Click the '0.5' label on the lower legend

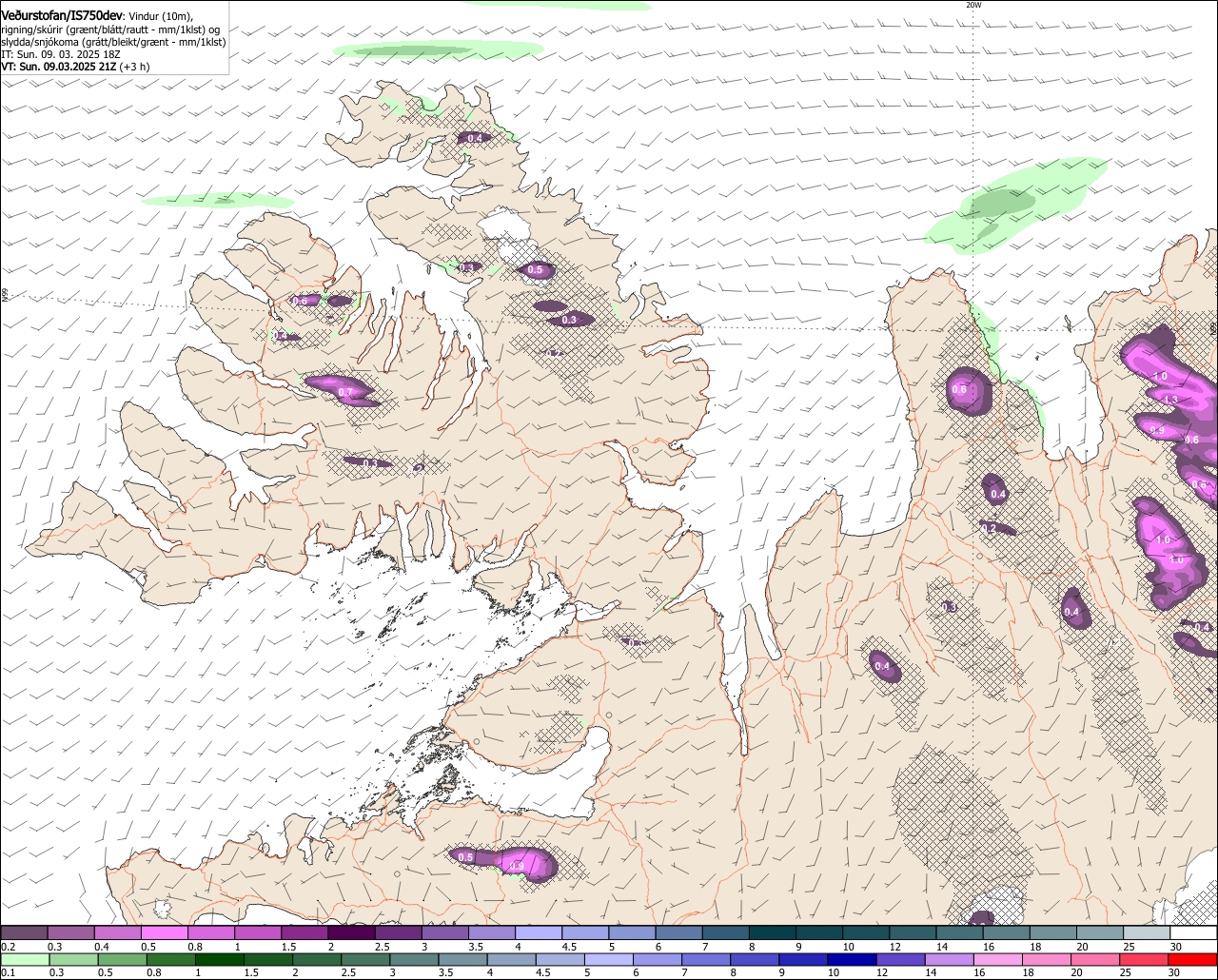pyautogui.click(x=105, y=972)
